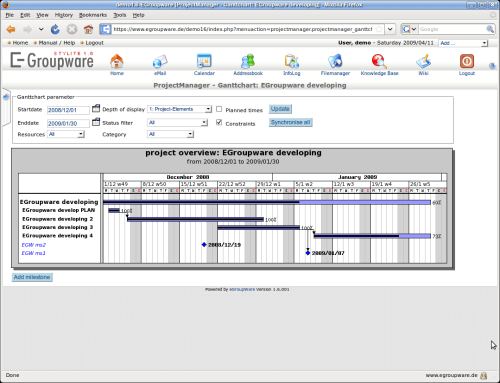Open the eMail app icon
Viewport: 500px width, 383px height.
[160, 61]
